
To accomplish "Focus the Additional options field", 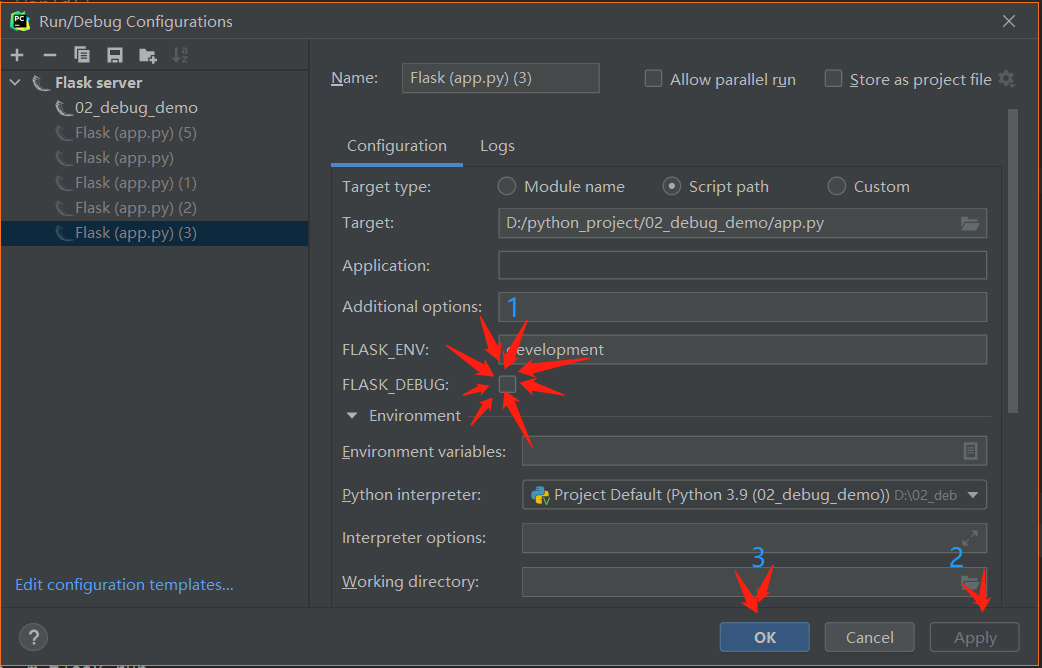I will tap(742, 307).
